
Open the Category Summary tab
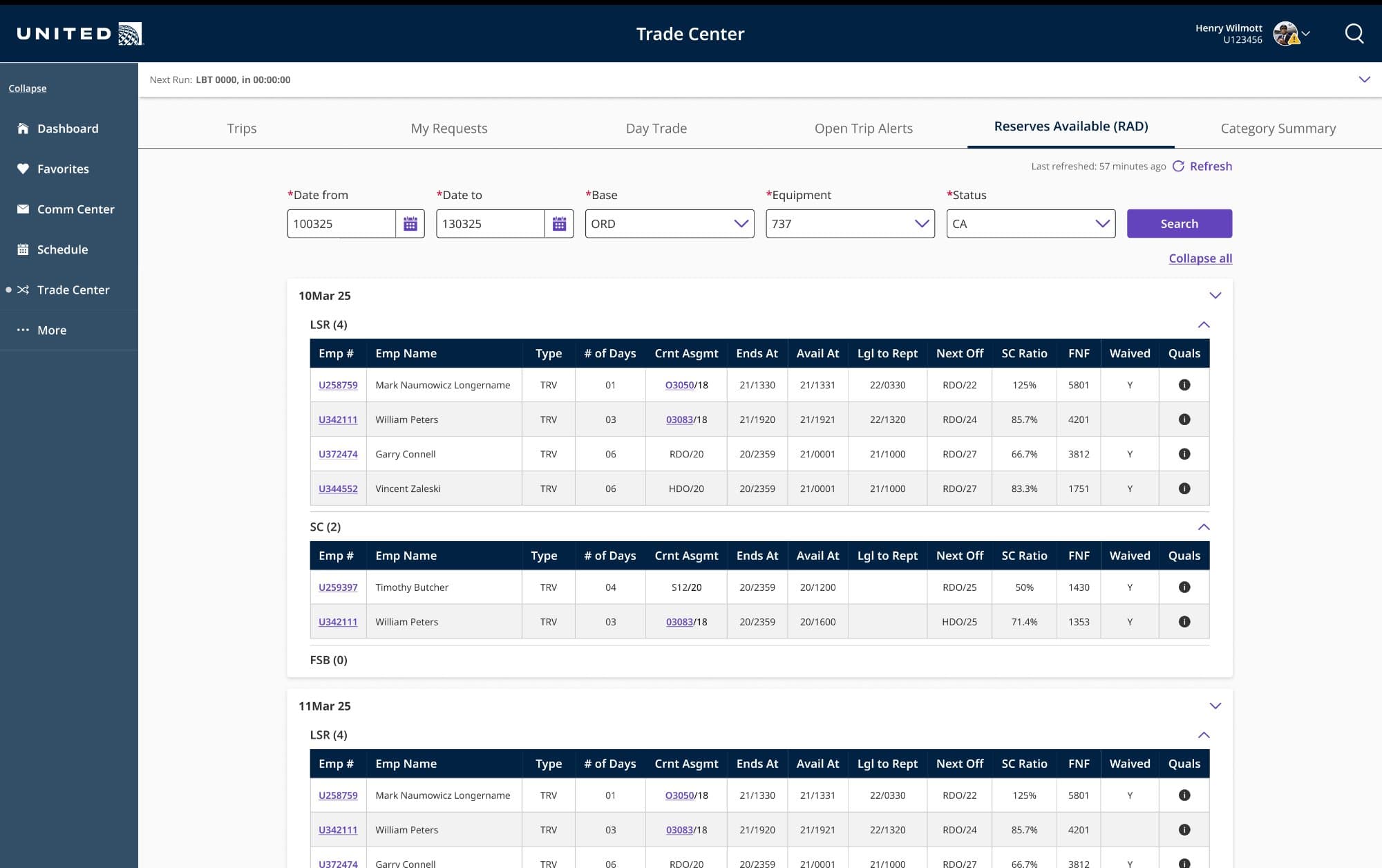click(x=1278, y=128)
